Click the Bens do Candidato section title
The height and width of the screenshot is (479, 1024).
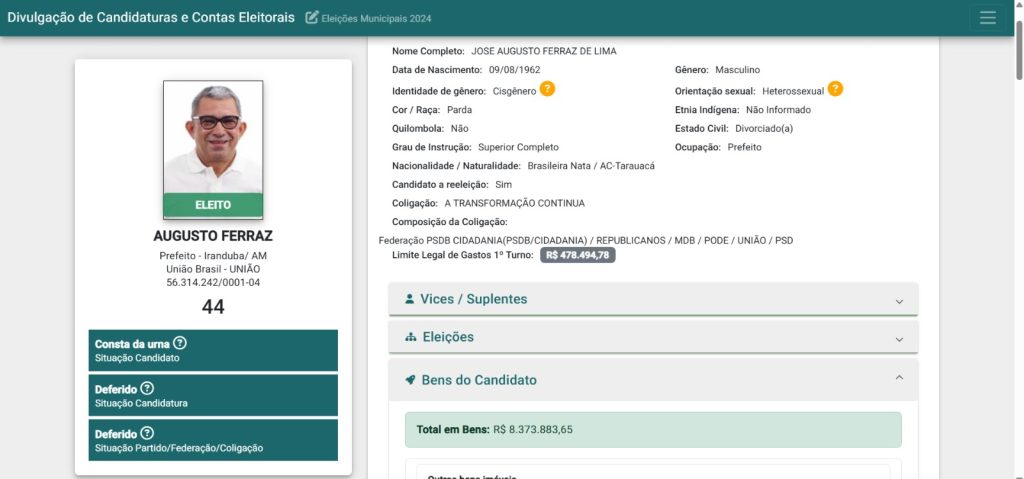[x=479, y=380]
